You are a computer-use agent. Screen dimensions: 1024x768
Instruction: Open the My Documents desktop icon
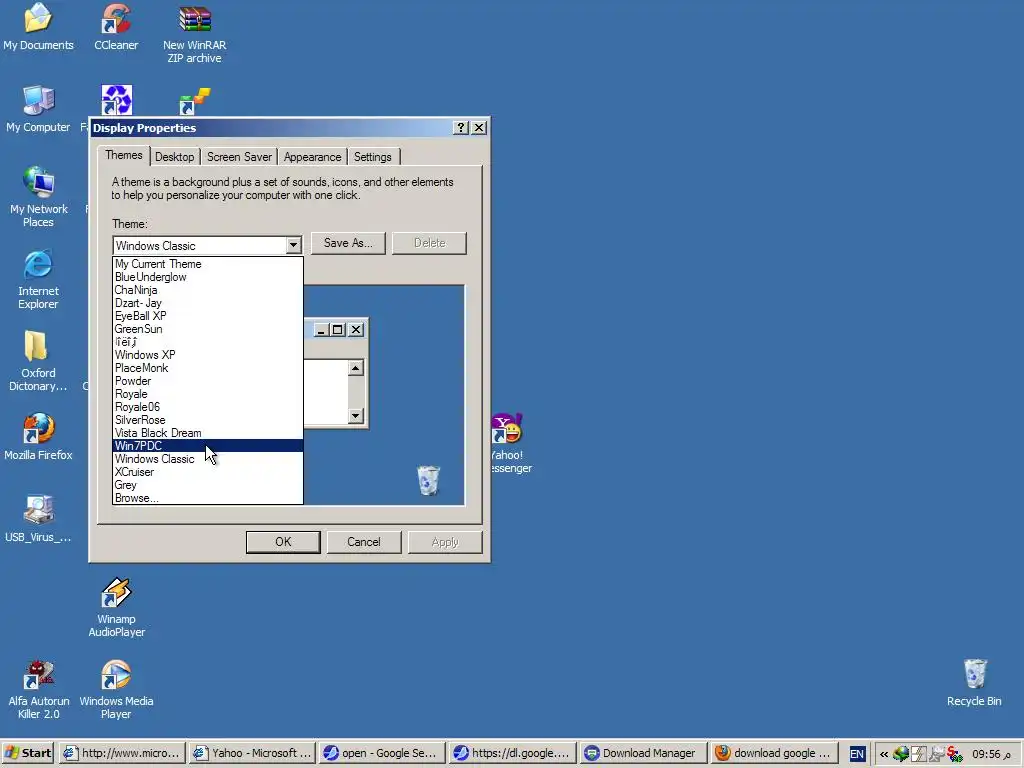38,27
